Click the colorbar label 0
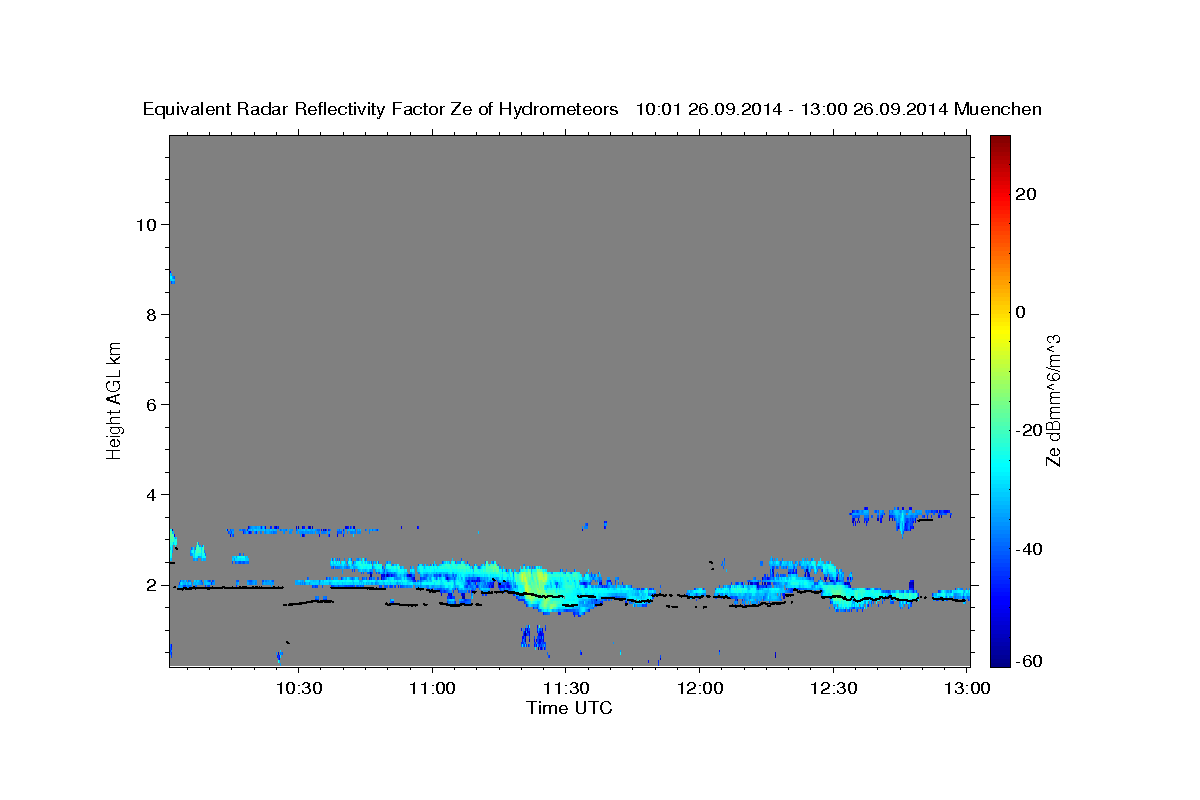 coord(1021,312)
